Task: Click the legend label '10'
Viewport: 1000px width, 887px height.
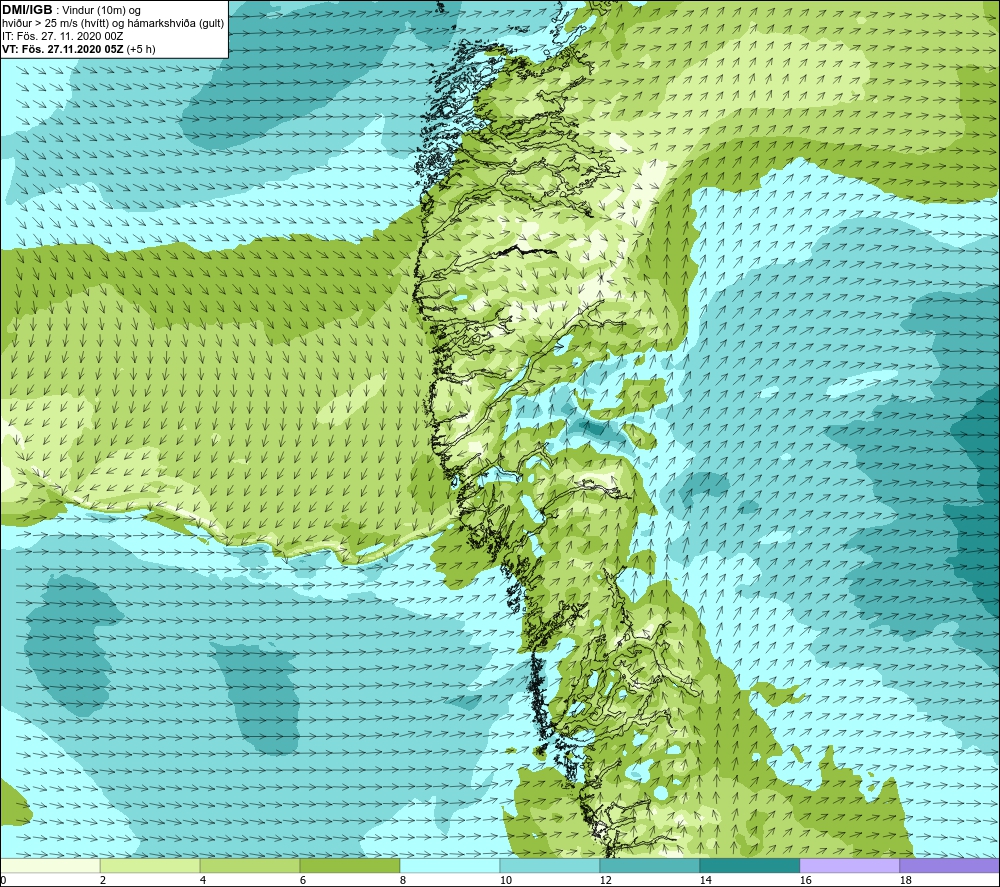Action: pos(505,880)
